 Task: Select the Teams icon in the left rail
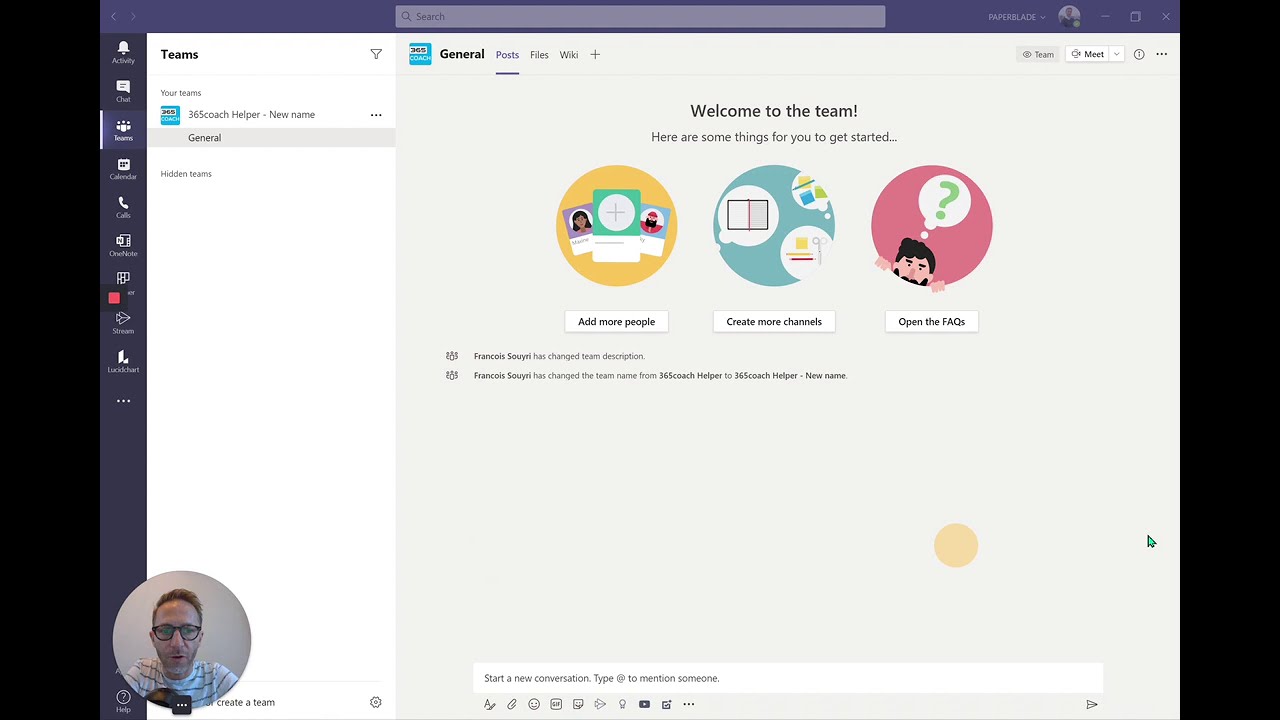coord(123,130)
